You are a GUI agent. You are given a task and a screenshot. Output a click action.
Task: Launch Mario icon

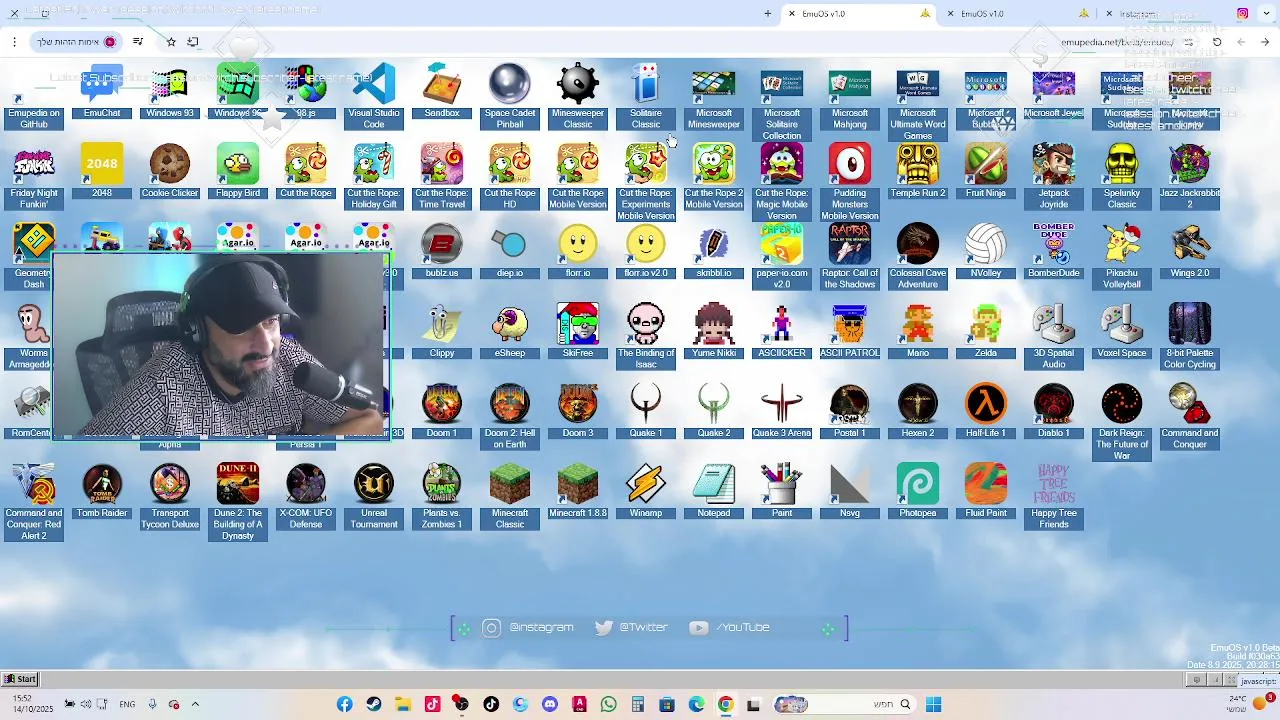pyautogui.click(x=918, y=332)
